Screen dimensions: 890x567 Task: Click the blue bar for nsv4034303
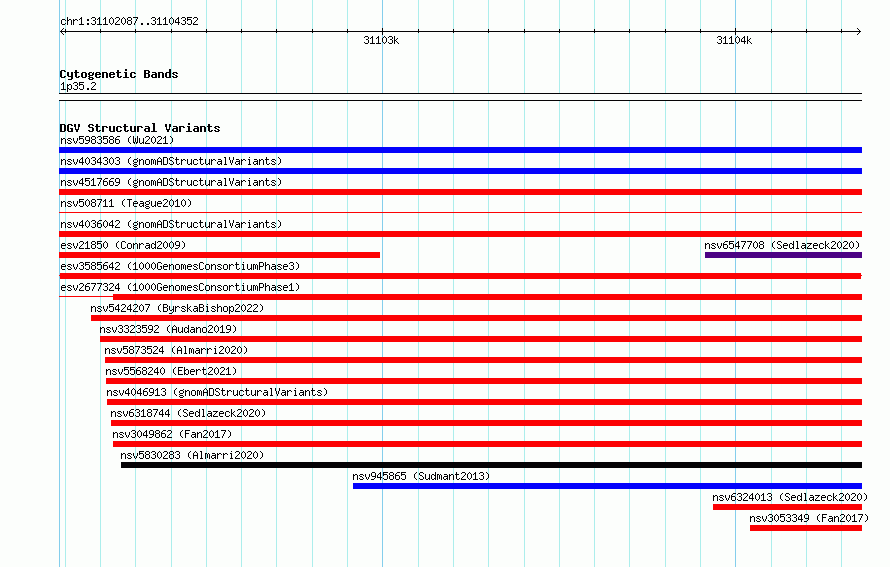[x=460, y=171]
